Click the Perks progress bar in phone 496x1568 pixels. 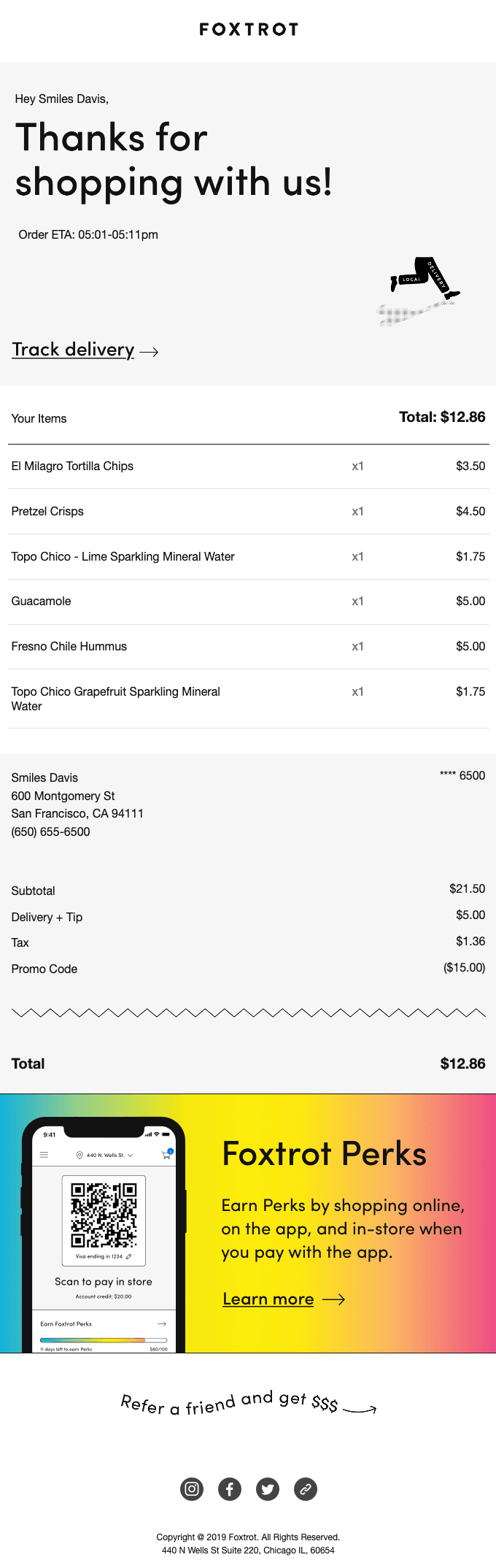click(x=104, y=1340)
